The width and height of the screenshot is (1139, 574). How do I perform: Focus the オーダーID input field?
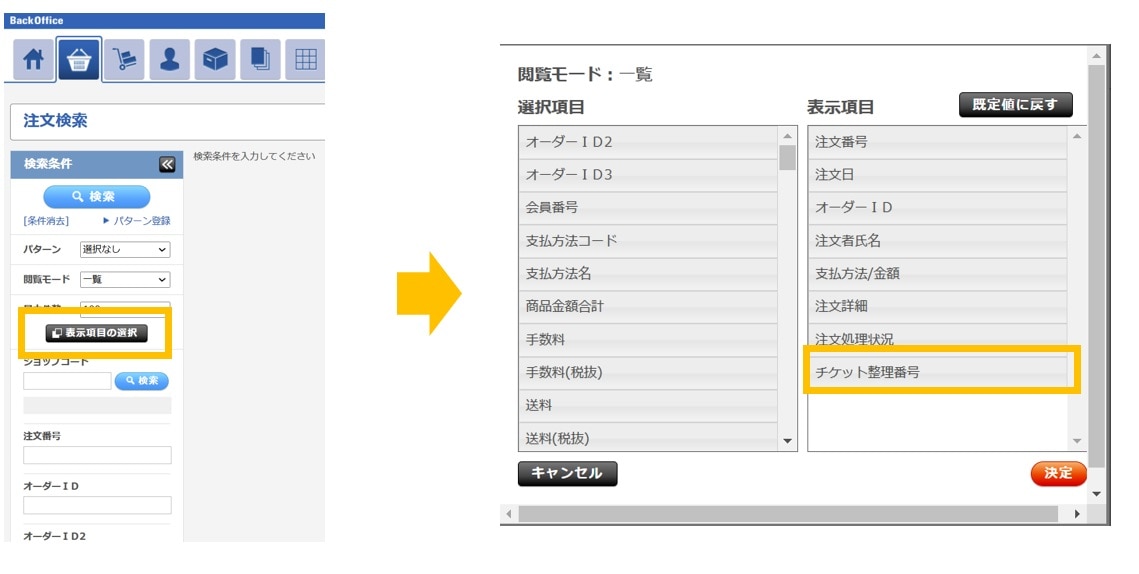(x=97, y=505)
